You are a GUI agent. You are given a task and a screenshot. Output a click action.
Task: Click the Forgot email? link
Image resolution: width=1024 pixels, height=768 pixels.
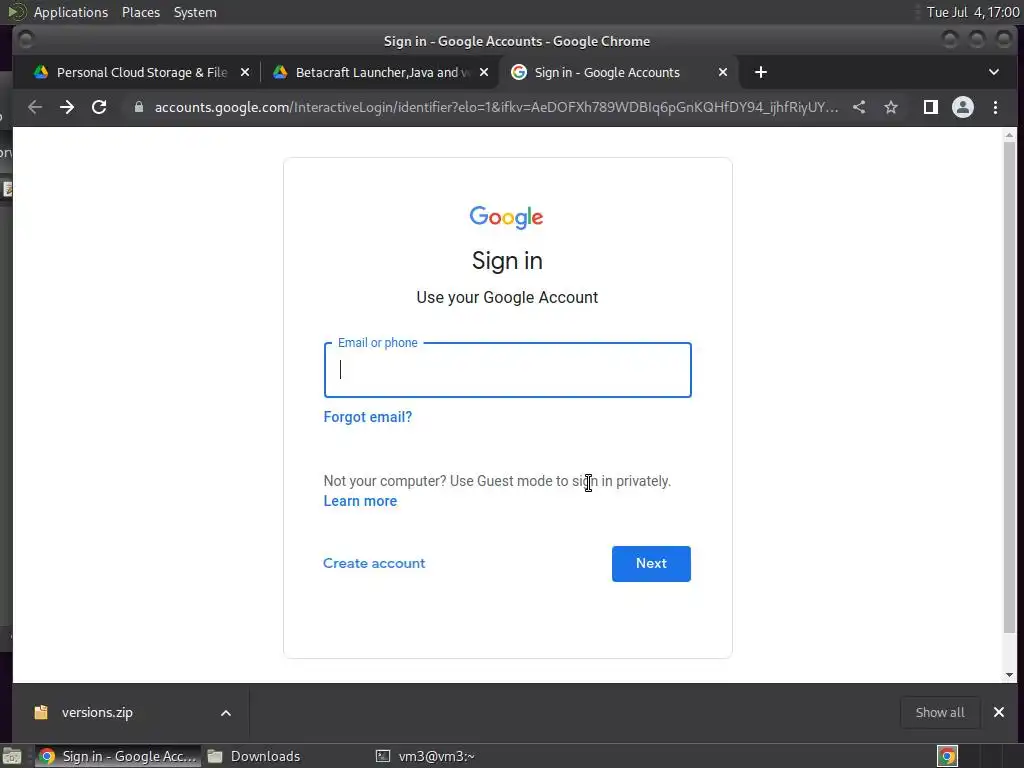(x=368, y=417)
